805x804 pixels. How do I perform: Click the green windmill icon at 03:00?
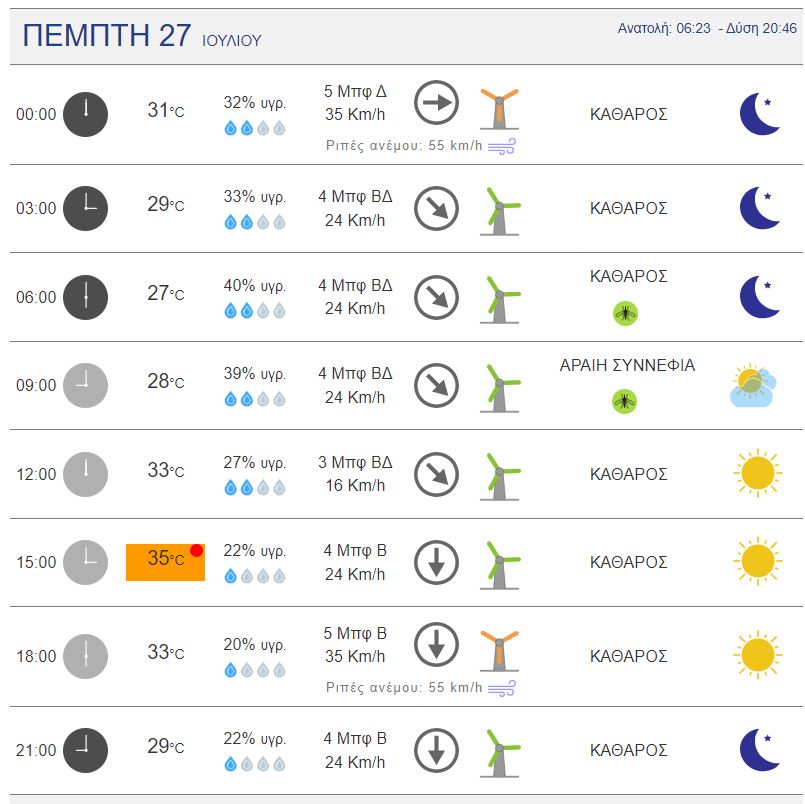pos(499,210)
